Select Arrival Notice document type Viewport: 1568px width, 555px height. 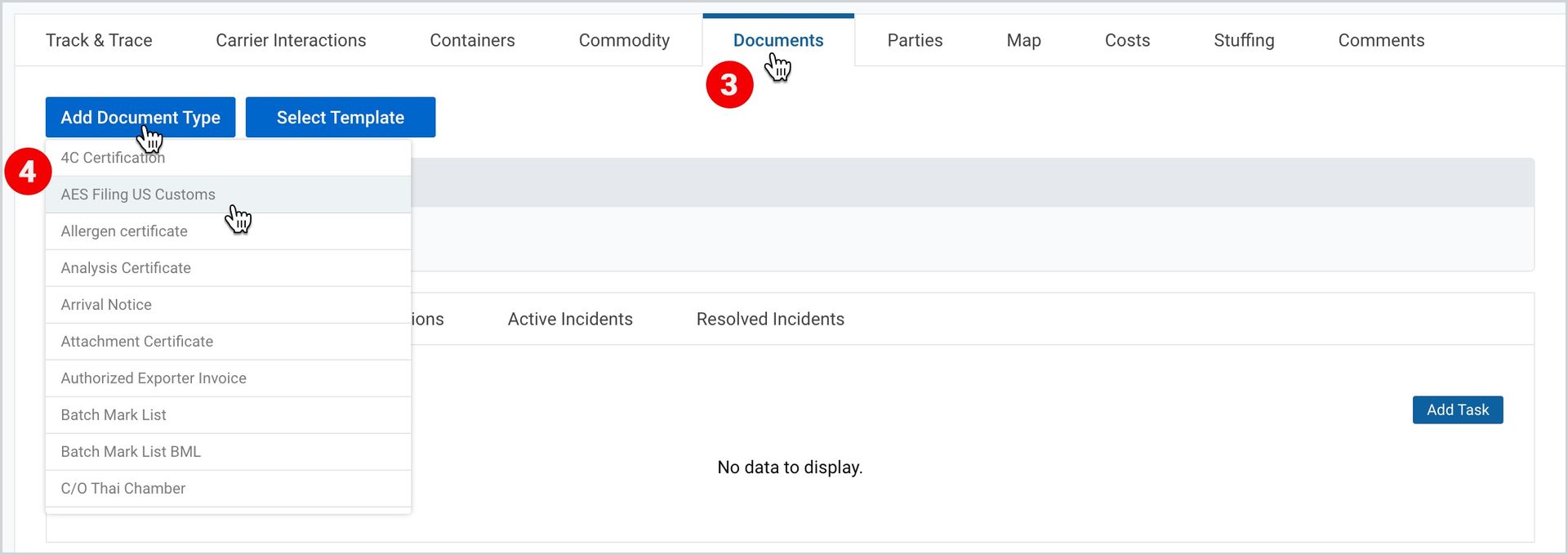click(x=228, y=305)
